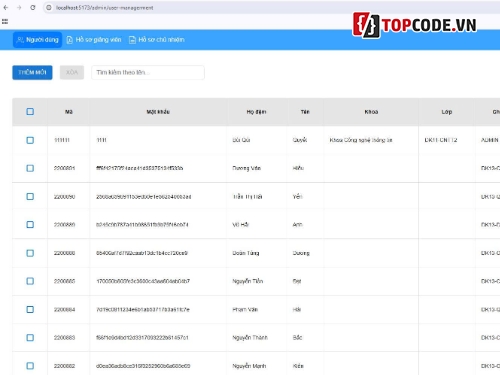Open the apps grid icon below the back arrow
The height and width of the screenshot is (375, 500).
5,22
